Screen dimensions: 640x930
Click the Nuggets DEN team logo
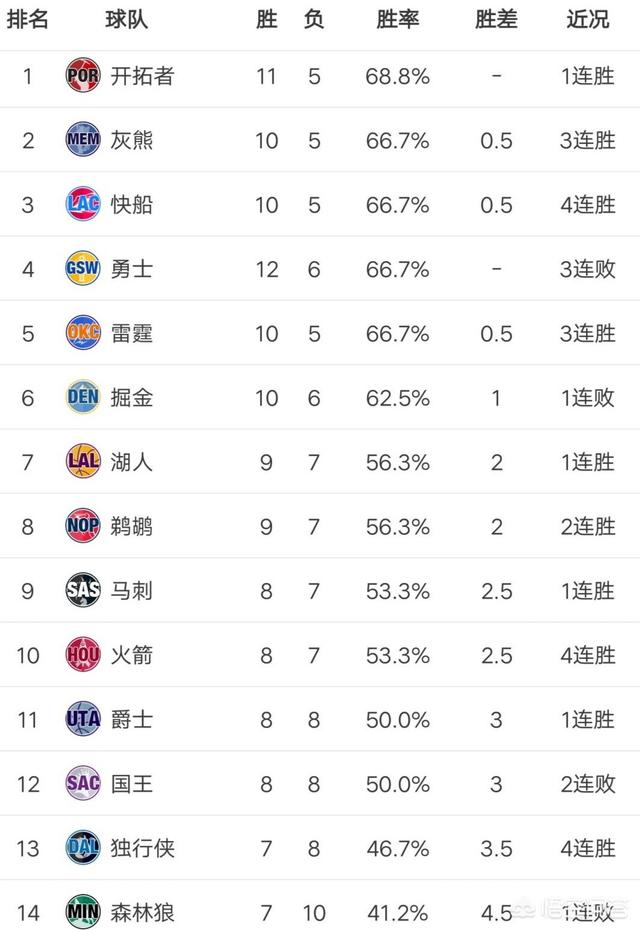83,398
